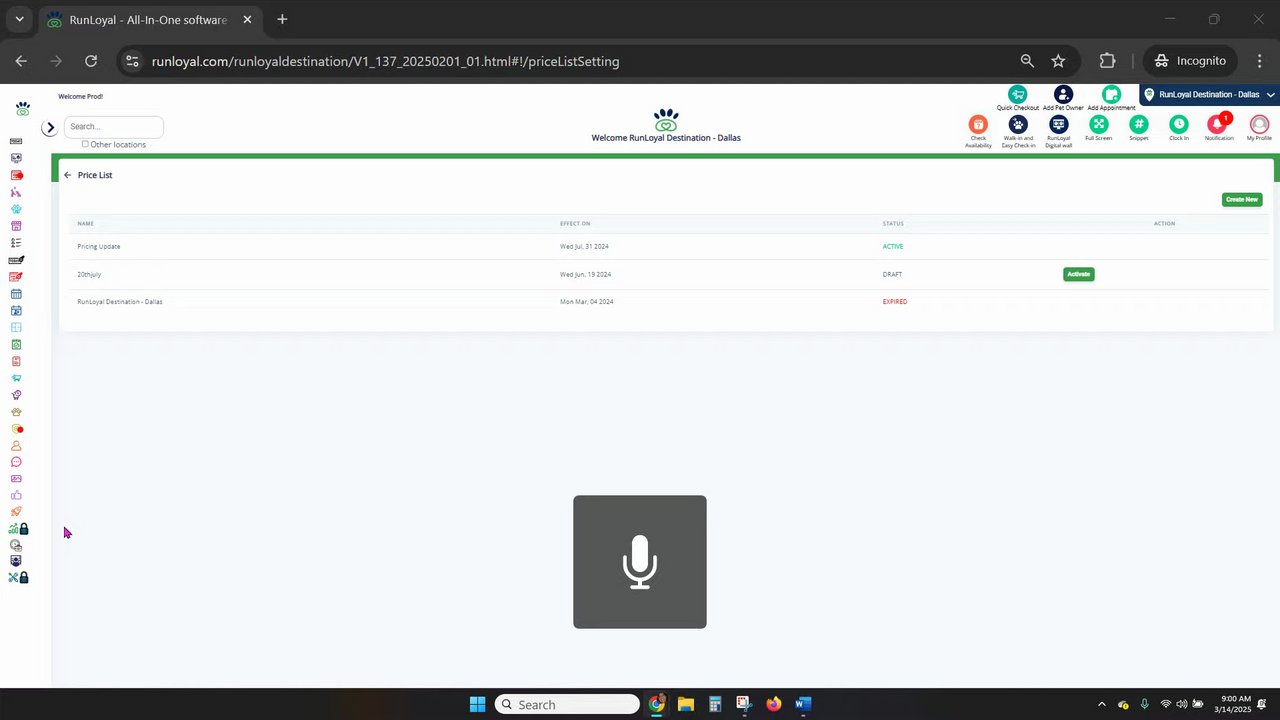Image resolution: width=1280 pixels, height=720 pixels.
Task: Open sidebar store front icon
Action: pos(16,226)
